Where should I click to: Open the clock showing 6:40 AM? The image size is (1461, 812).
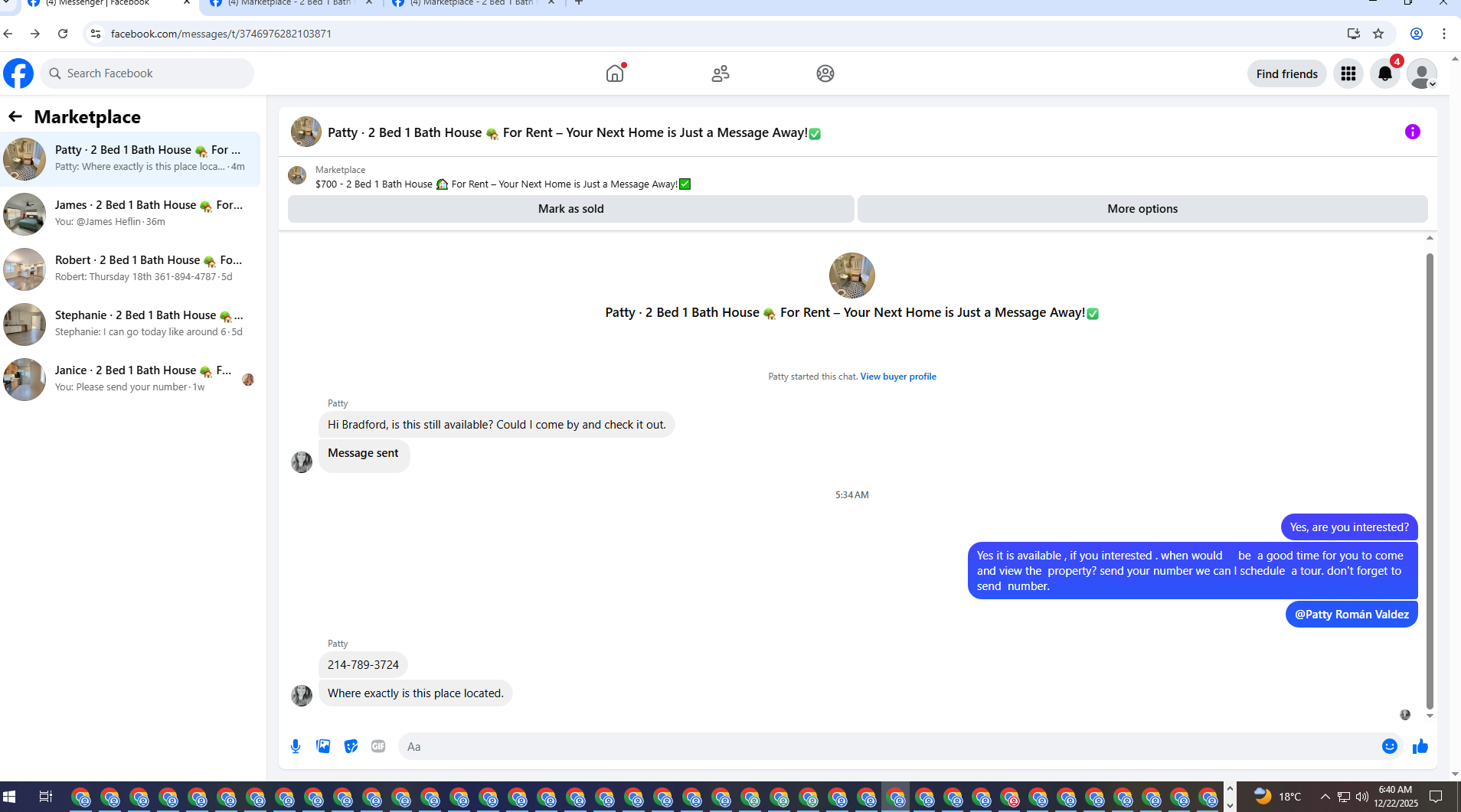[1395, 797]
